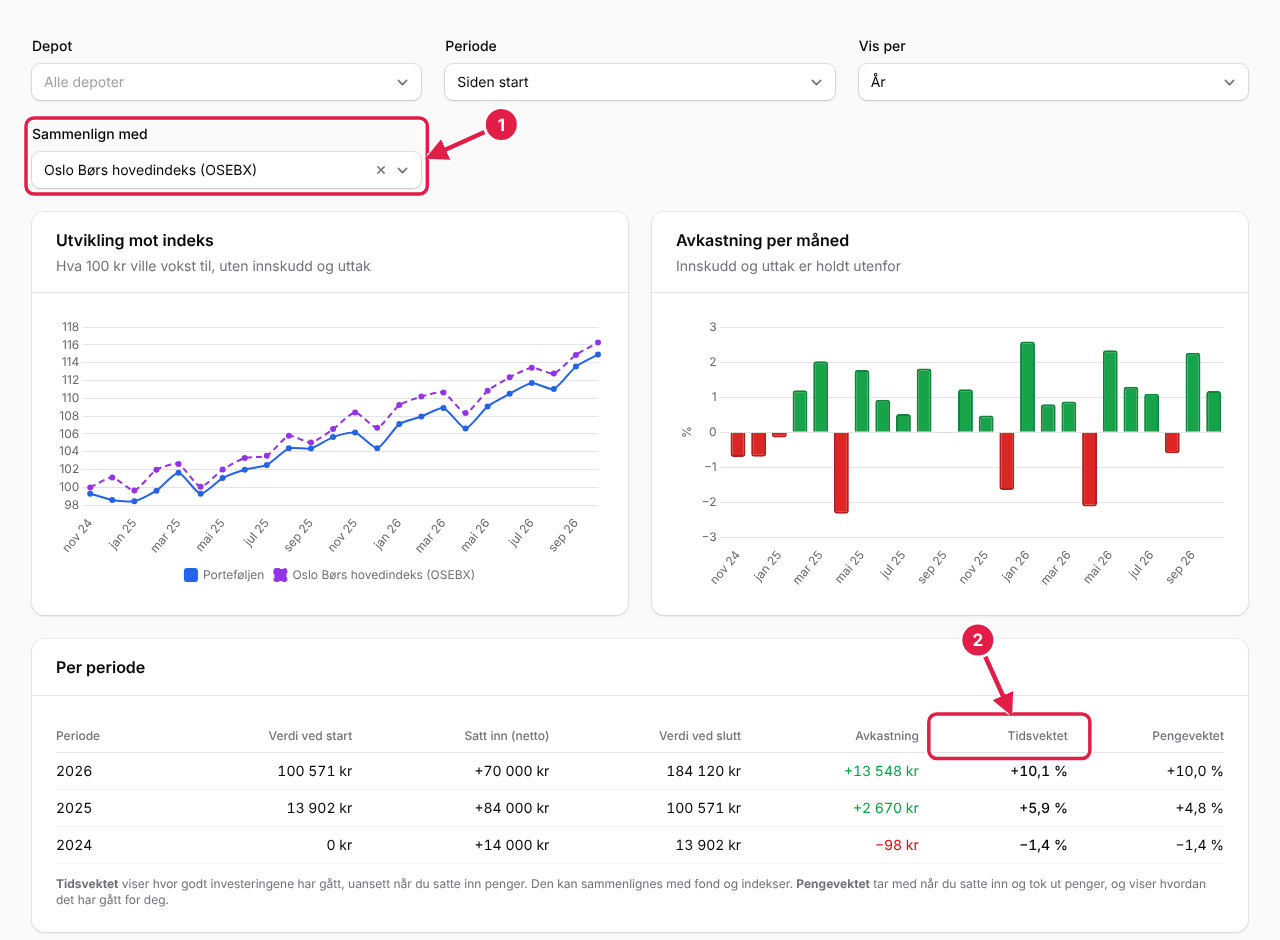Toggle the Oslo Børs hovedindeks legend entry
The image size is (1280, 940).
click(374, 575)
